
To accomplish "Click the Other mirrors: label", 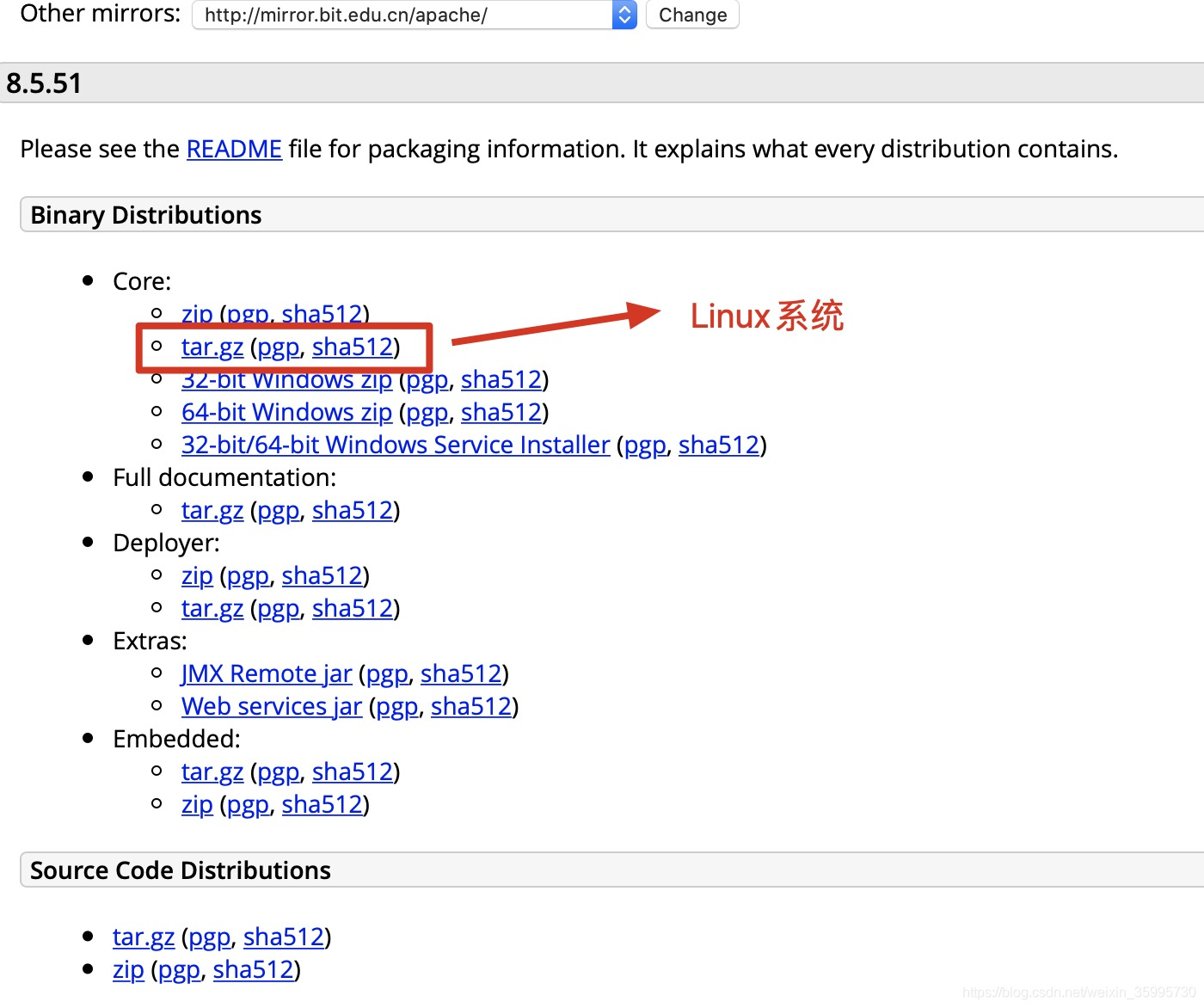I will click(101, 14).
